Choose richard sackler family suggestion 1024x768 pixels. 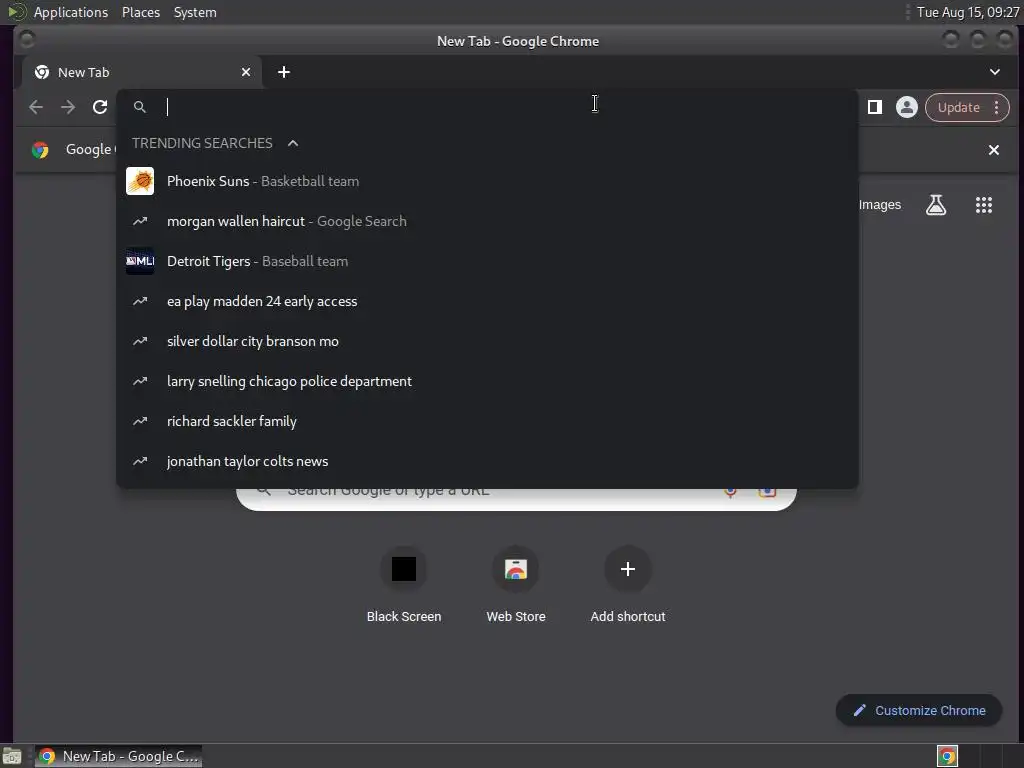pyautogui.click(x=487, y=421)
